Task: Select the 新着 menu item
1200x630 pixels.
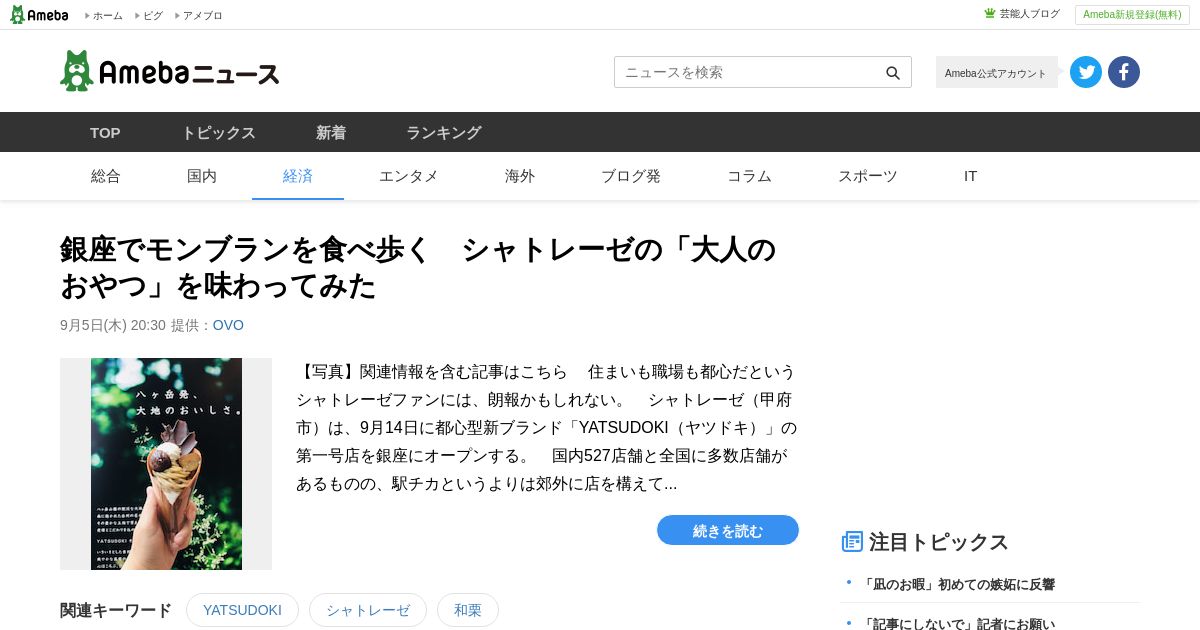Action: [x=331, y=132]
